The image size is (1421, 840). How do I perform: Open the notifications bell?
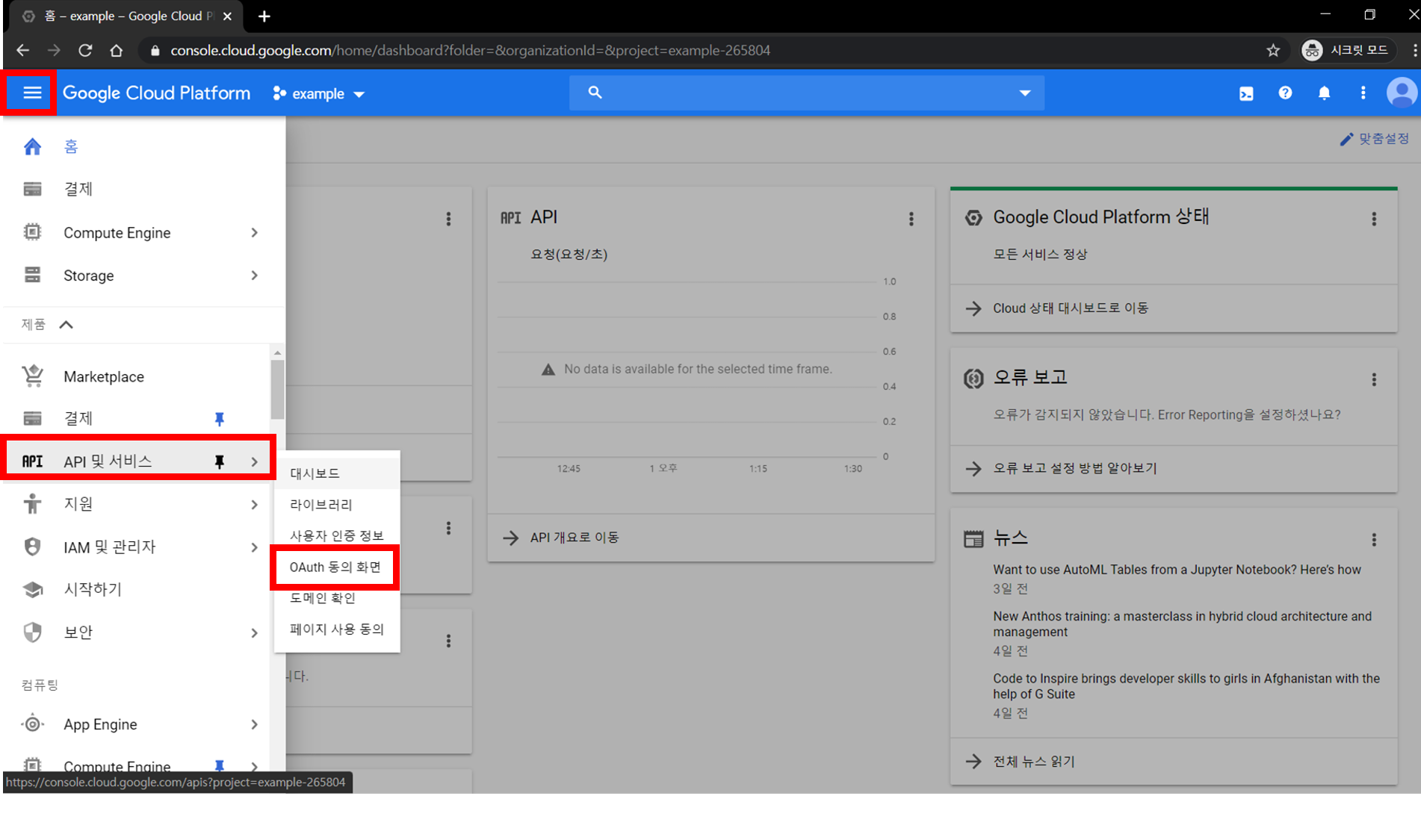[1324, 93]
